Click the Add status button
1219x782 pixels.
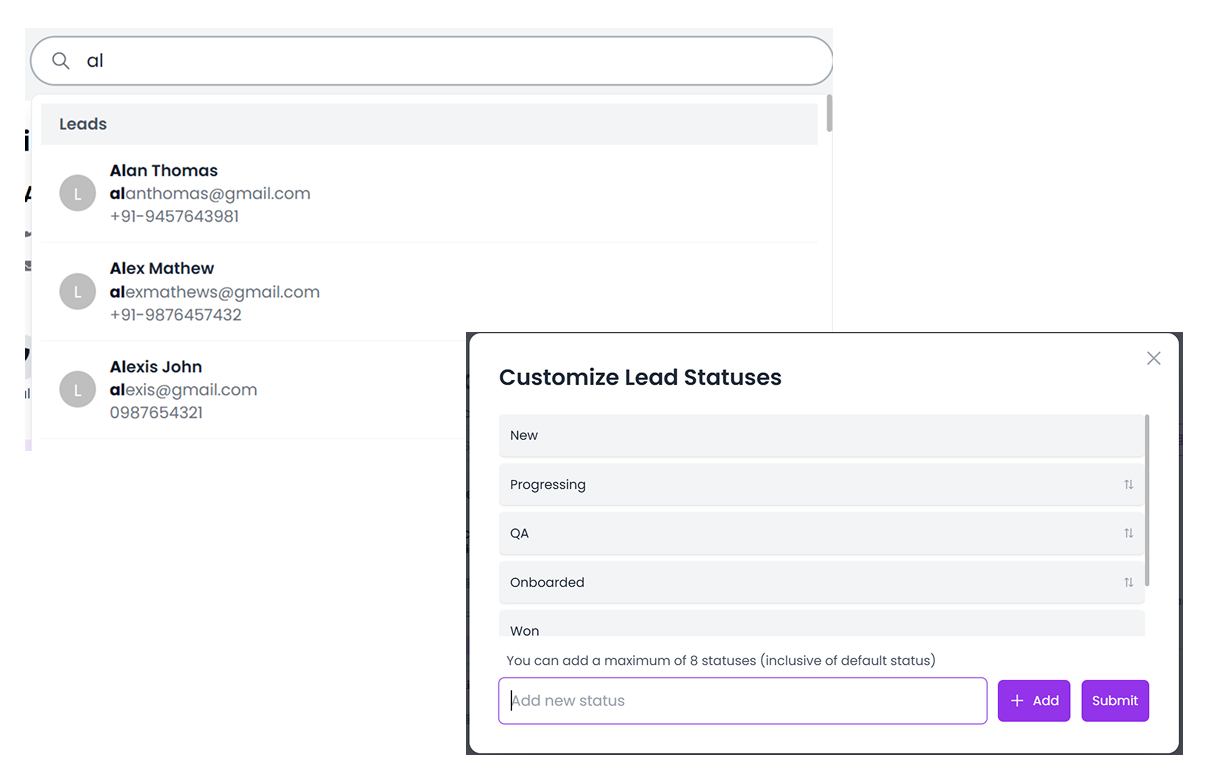click(1034, 701)
